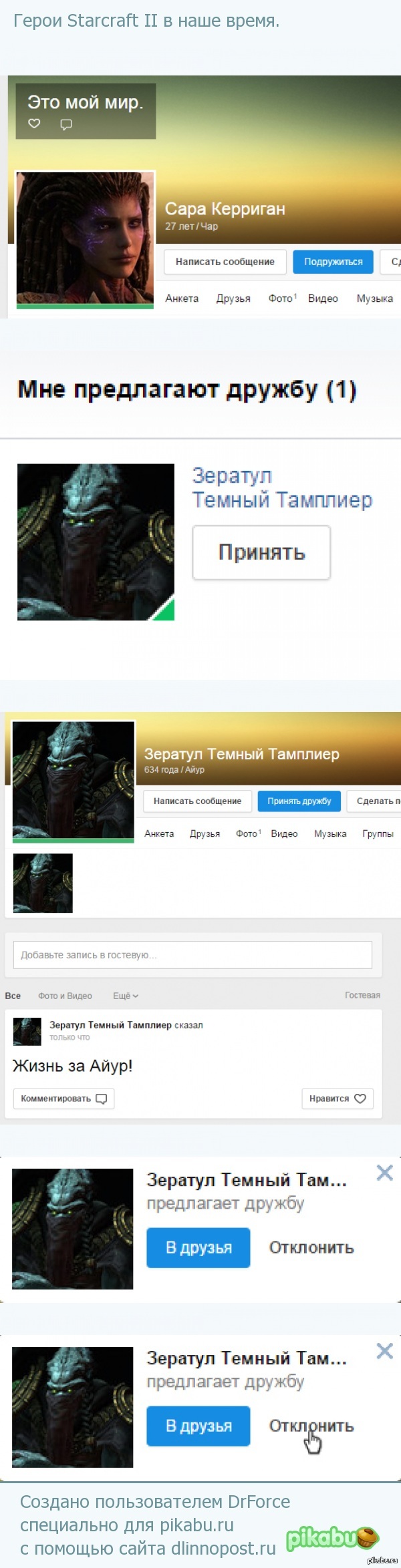The height and width of the screenshot is (1568, 401).
Task: Focus the 'Добавьте запись в гостевую…' field
Action: click(x=192, y=955)
